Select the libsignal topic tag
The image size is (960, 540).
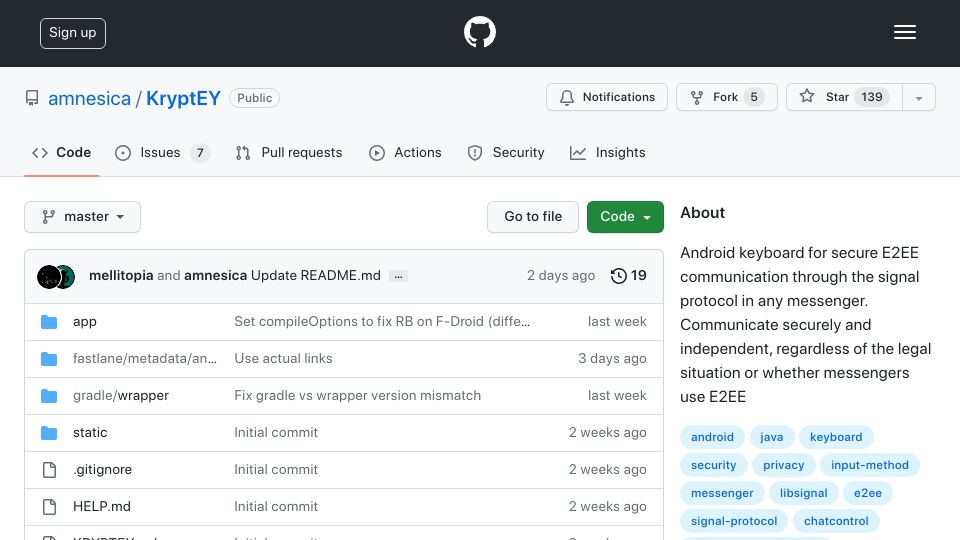click(803, 493)
